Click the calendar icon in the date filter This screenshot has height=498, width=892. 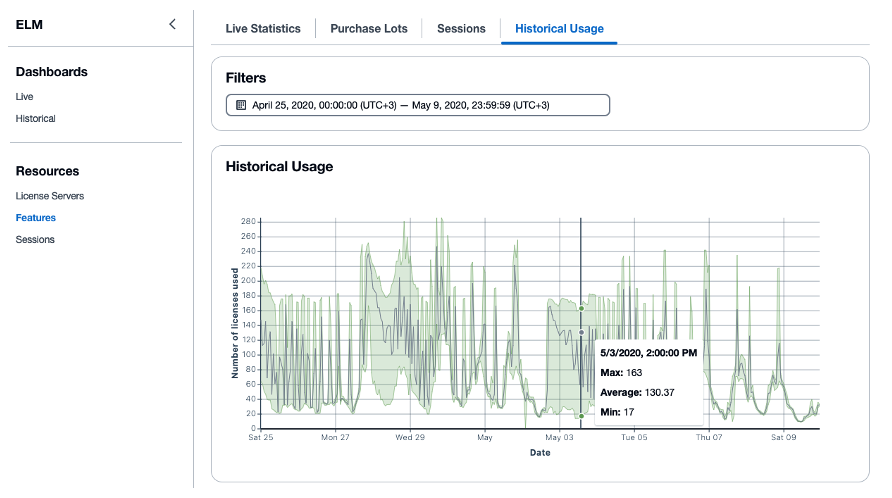(241, 105)
